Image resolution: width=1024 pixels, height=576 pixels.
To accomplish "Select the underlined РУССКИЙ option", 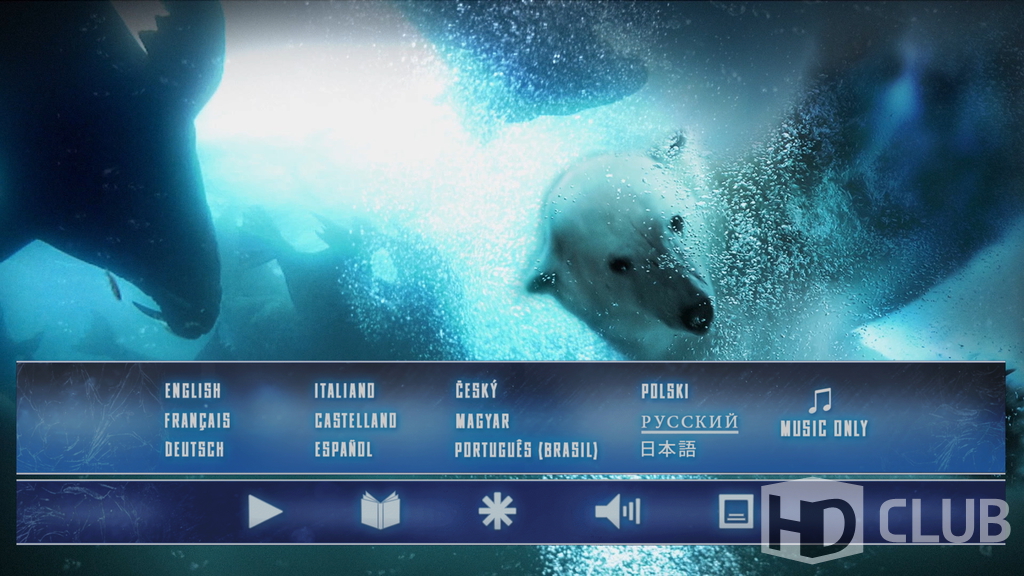I will [x=690, y=423].
